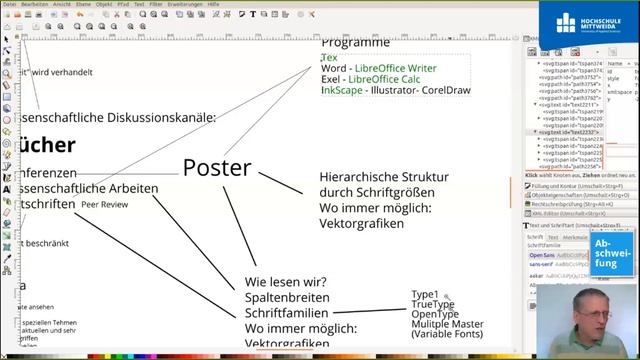Select the Mesh gradient tool
Image resolution: width=640 pixels, height=360 pixels.
tap(7, 247)
